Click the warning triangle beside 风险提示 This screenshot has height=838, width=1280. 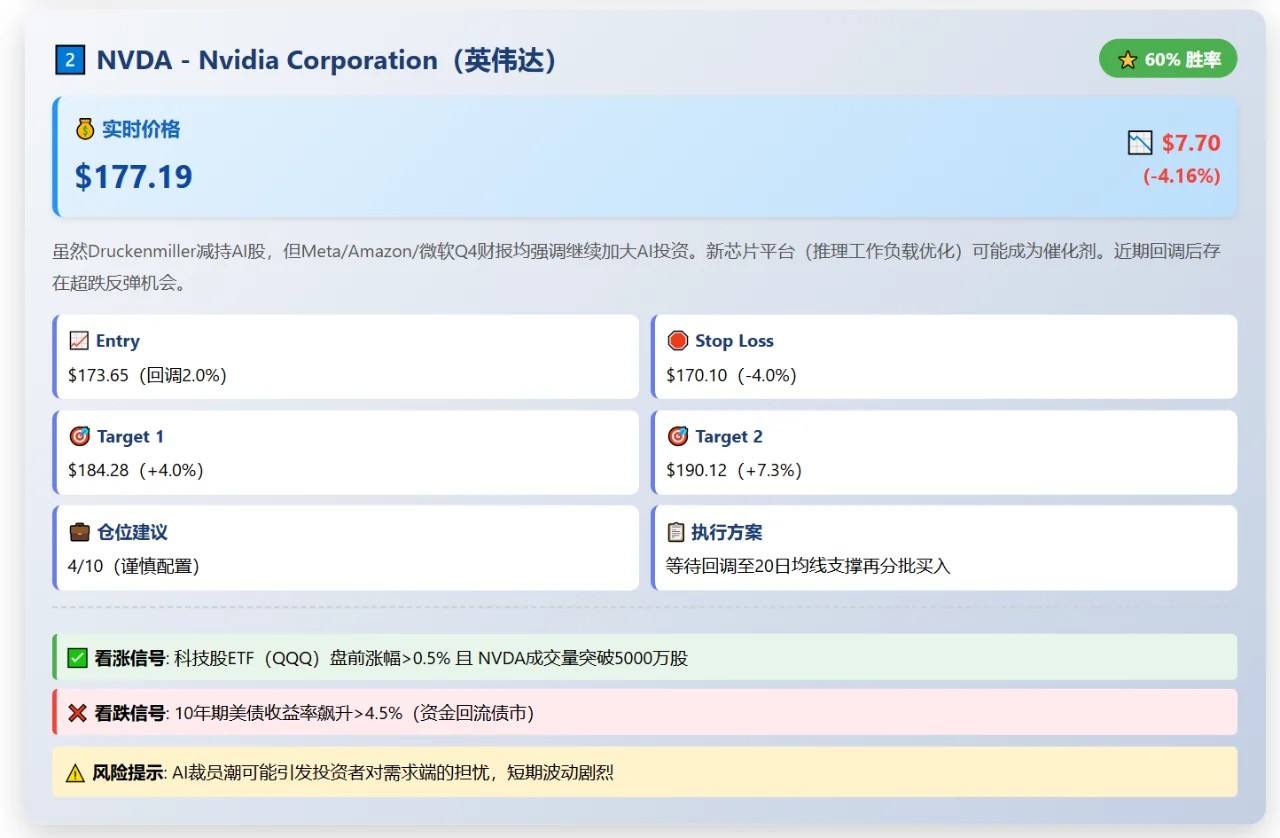(x=75, y=773)
